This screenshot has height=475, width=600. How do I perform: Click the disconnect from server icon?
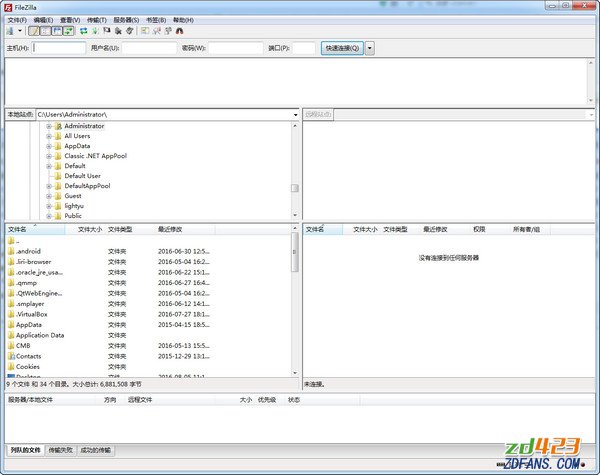(118, 31)
